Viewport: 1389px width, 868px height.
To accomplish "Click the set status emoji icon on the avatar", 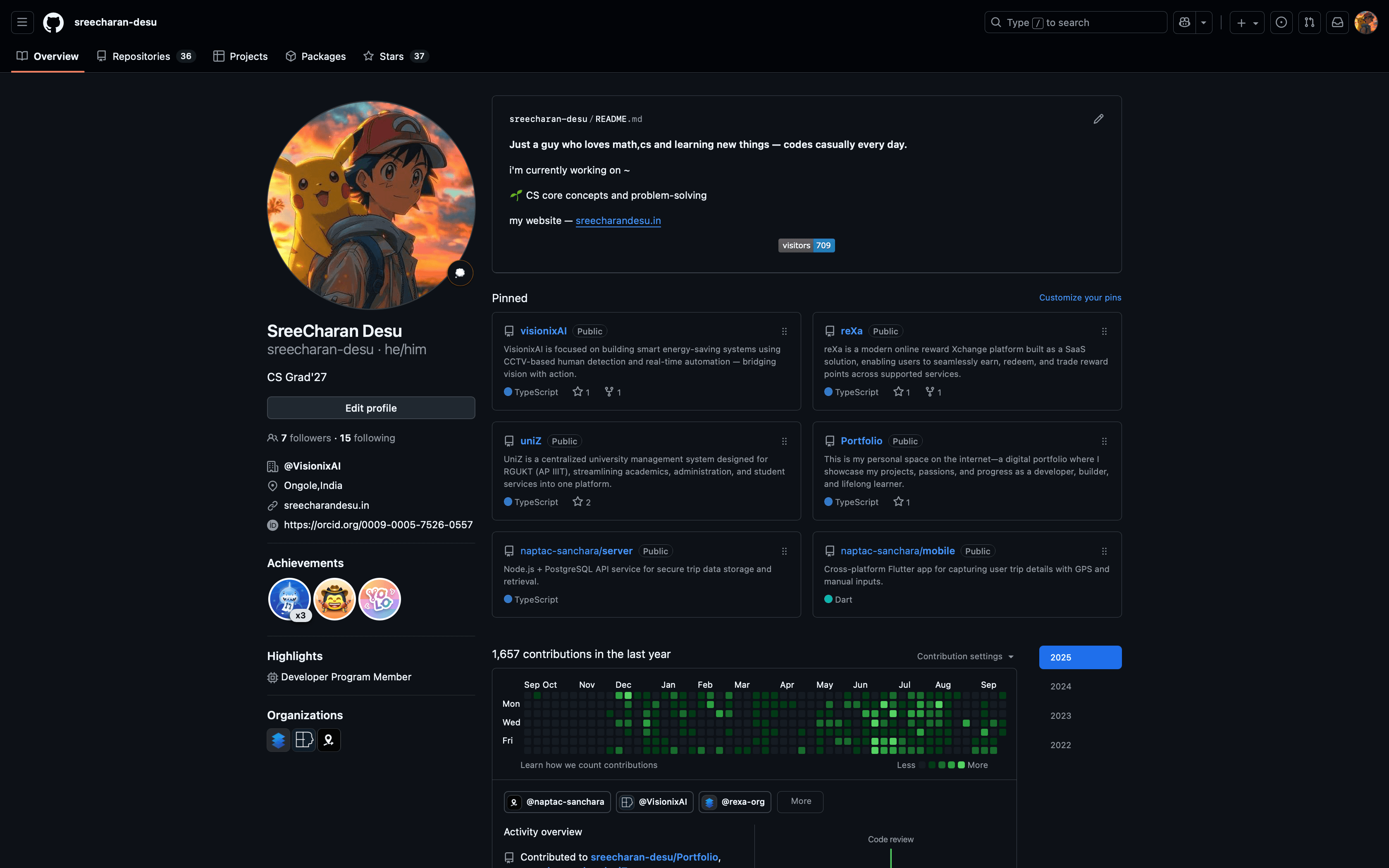I will (x=460, y=273).
